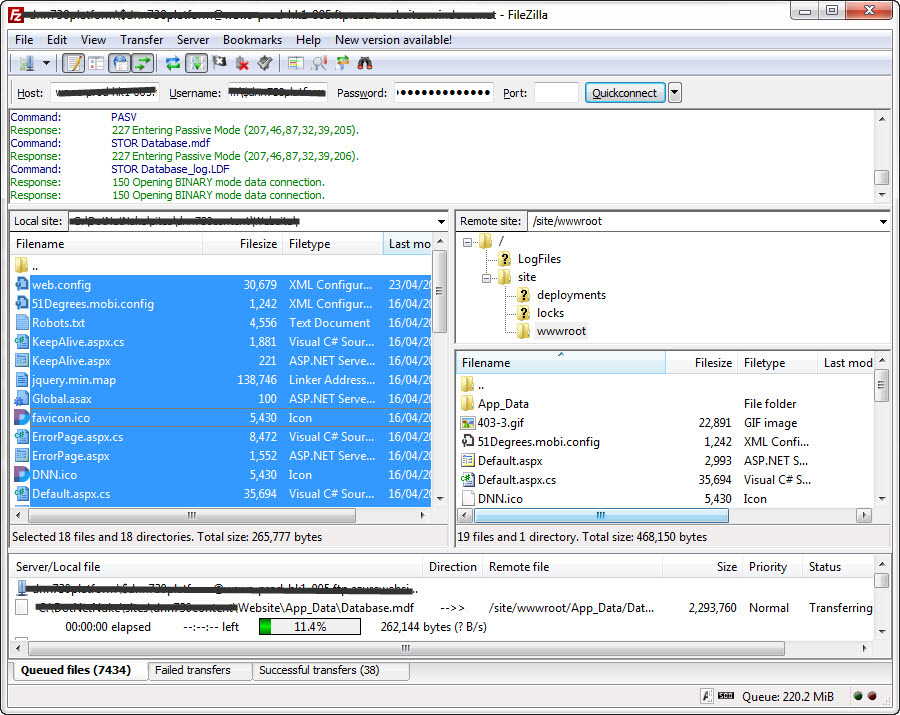Collapse the root folder in remote tree
Viewport: 900px width, 715px height.
[x=467, y=242]
